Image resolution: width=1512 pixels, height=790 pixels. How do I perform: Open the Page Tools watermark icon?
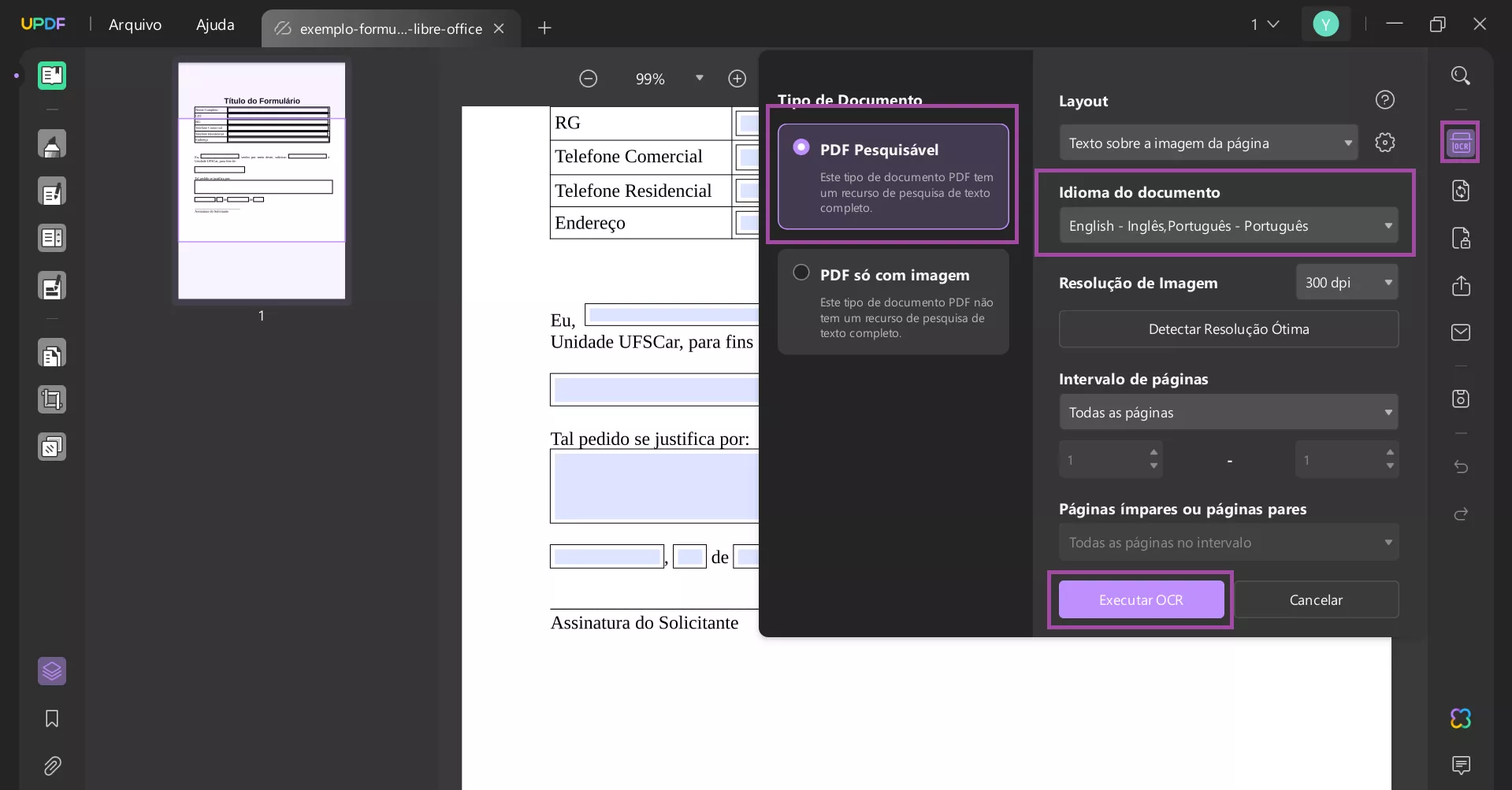52,447
